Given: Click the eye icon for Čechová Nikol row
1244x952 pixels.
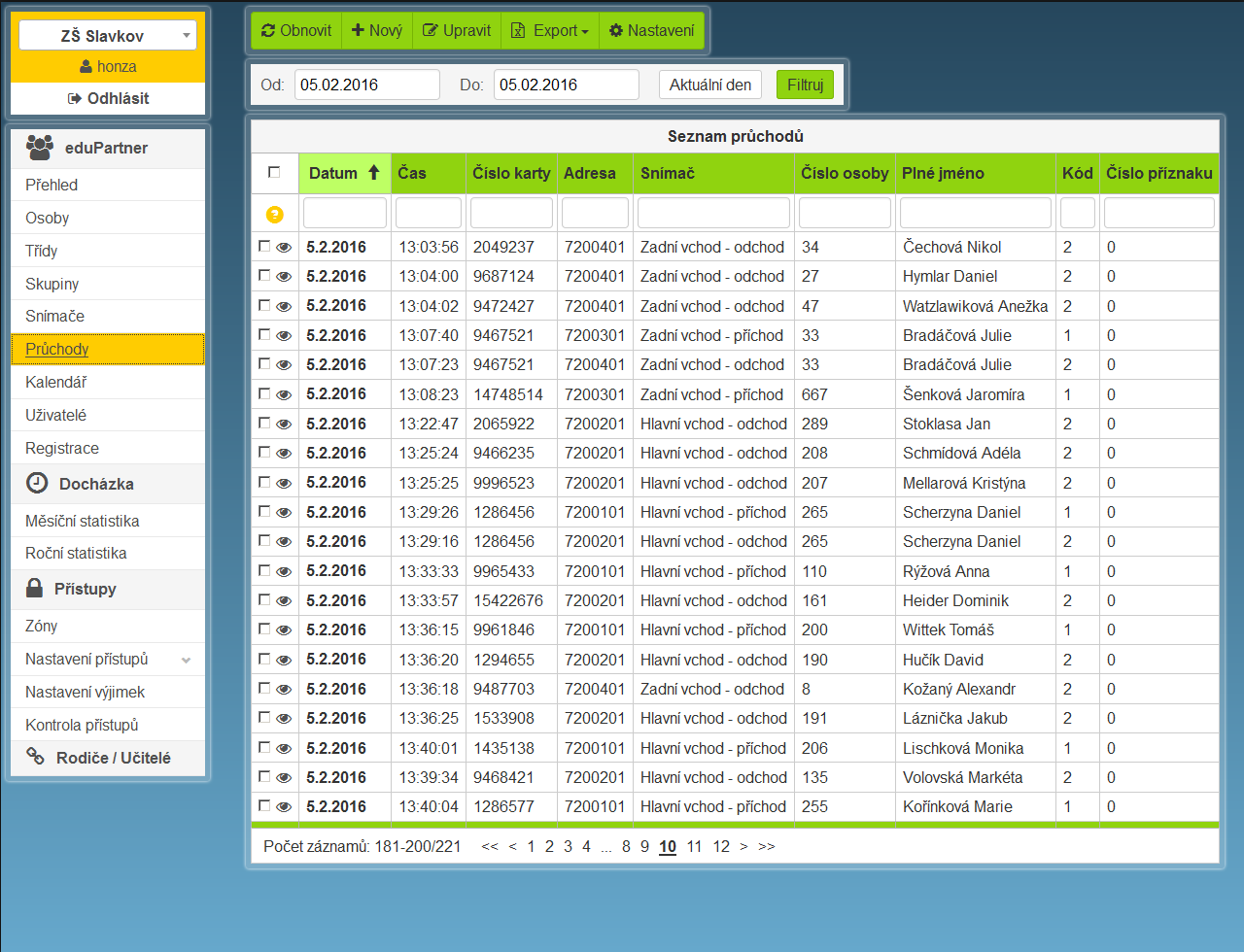Looking at the screenshot, I should (x=284, y=248).
